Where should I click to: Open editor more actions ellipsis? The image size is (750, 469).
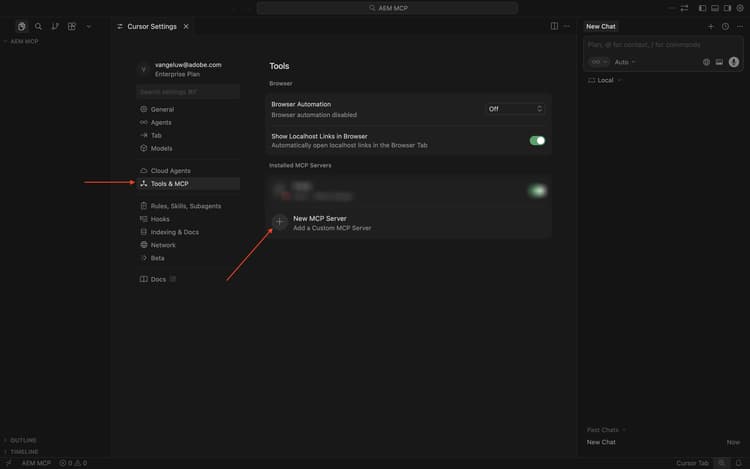tap(567, 26)
